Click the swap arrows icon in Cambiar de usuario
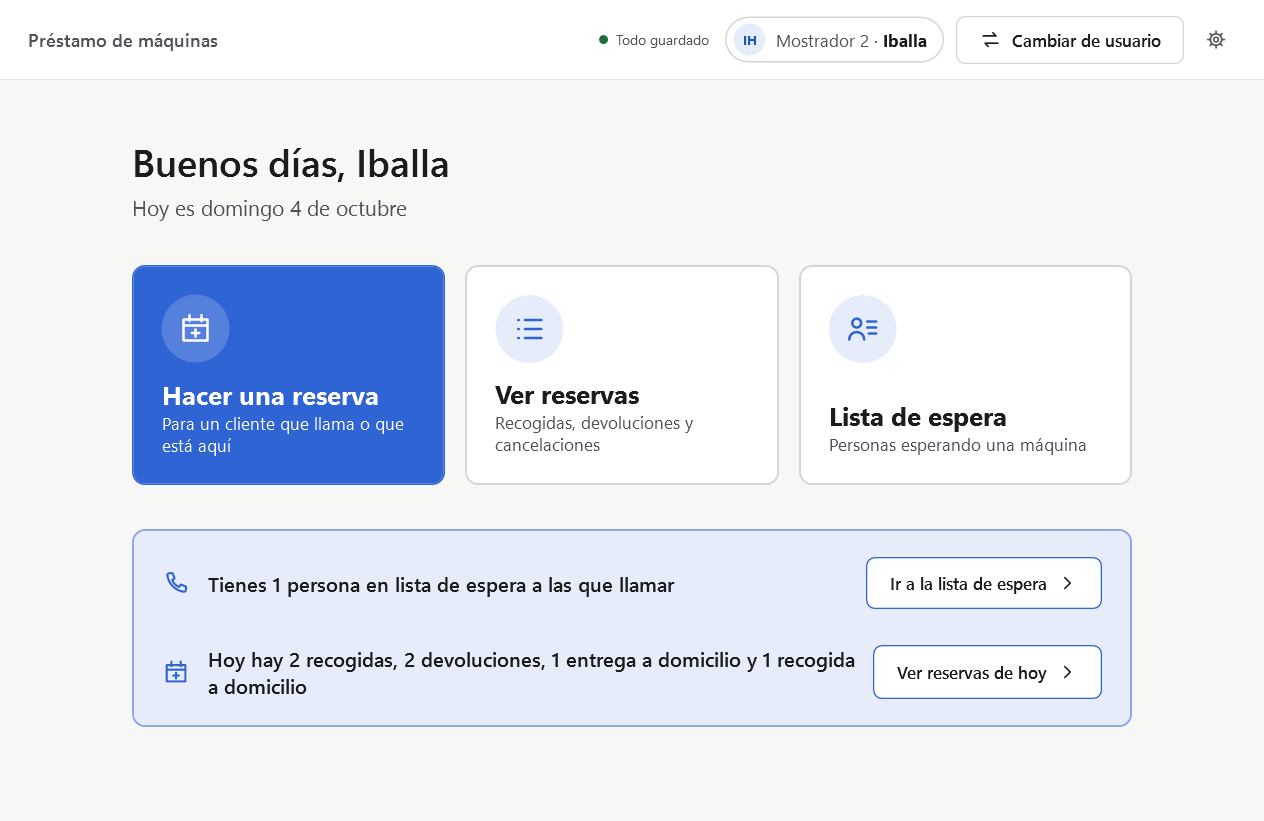Viewport: 1264px width, 821px height. tap(990, 40)
